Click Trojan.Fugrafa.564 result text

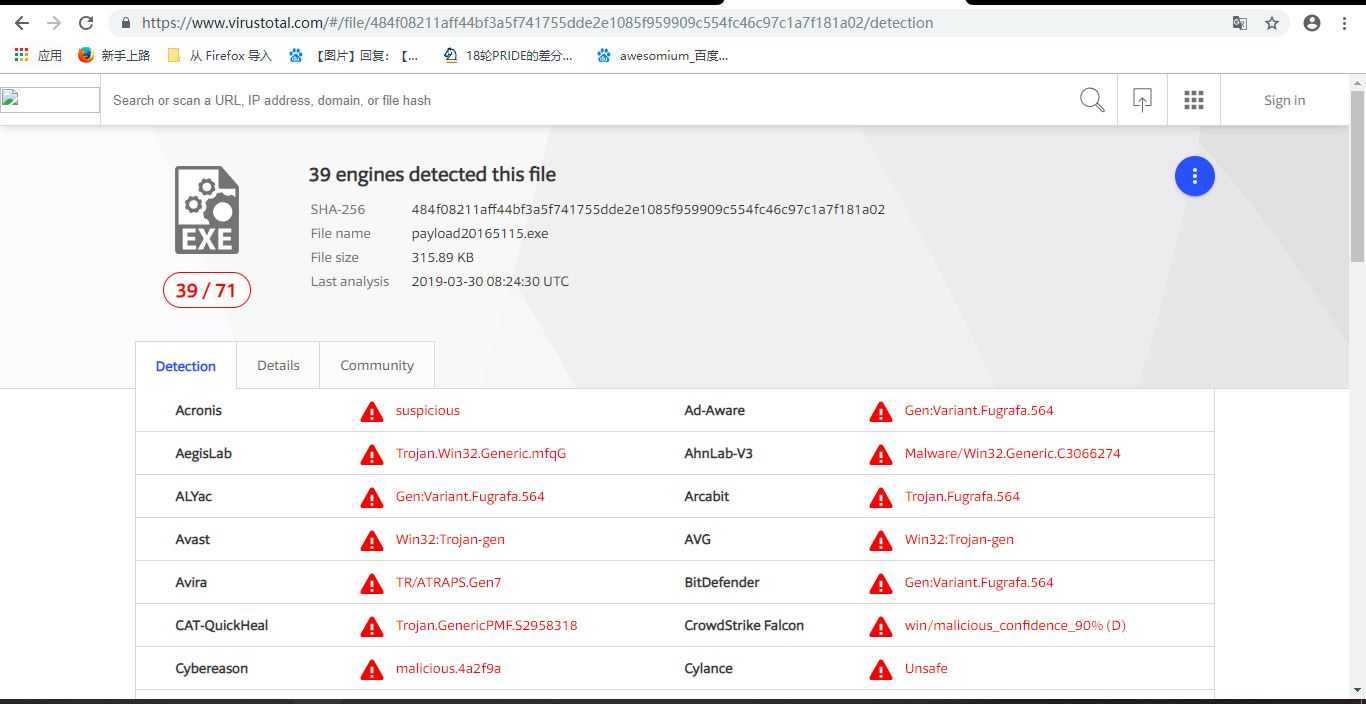(x=962, y=496)
